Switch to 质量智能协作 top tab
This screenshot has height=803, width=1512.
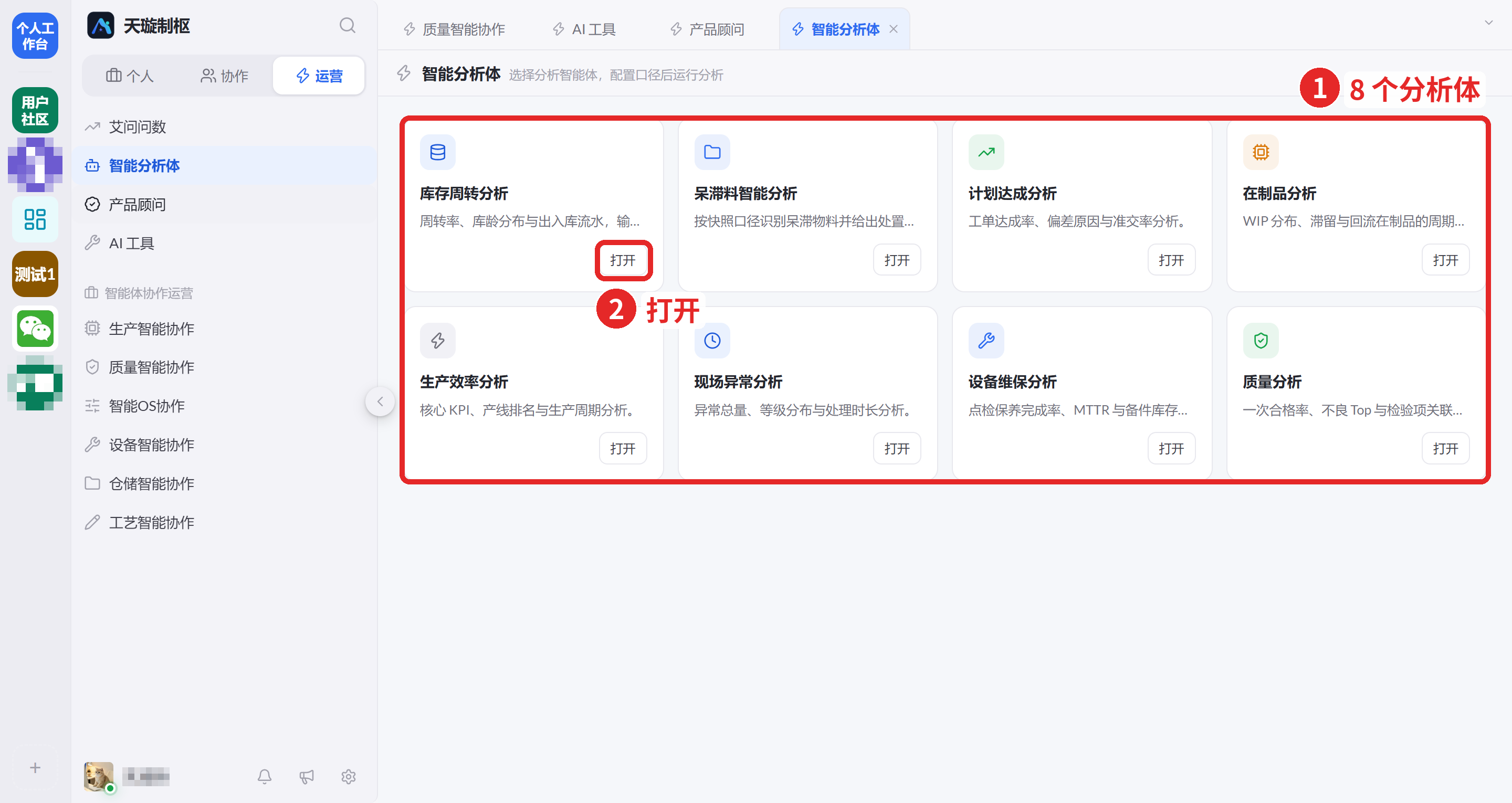[454, 29]
